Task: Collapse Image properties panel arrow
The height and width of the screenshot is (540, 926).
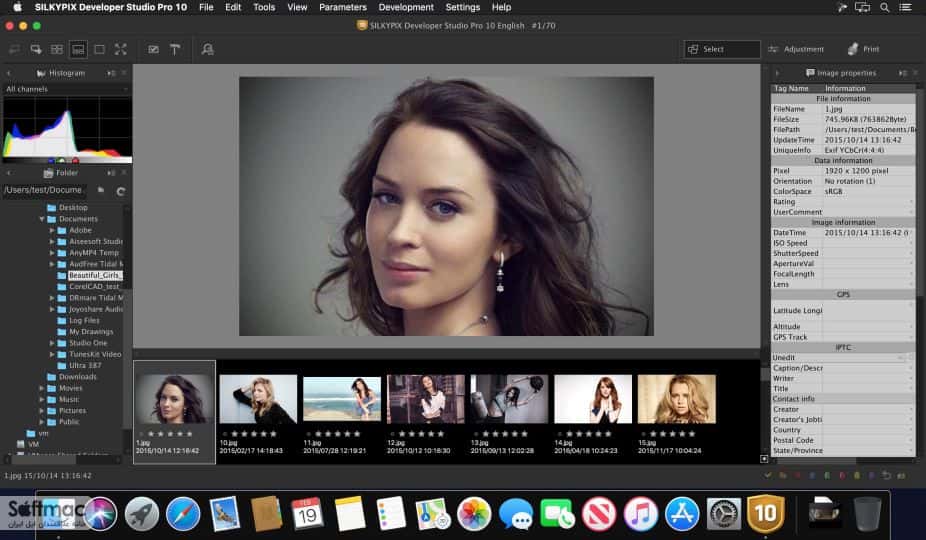Action: coord(777,73)
